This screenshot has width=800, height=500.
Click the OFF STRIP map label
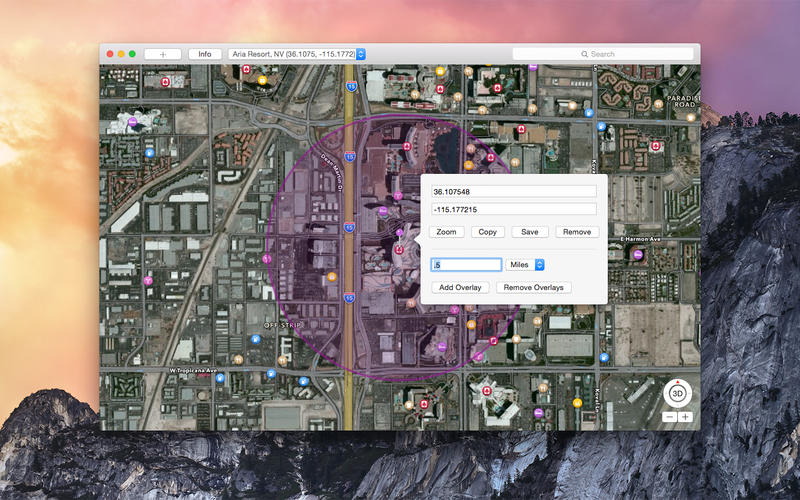point(282,325)
